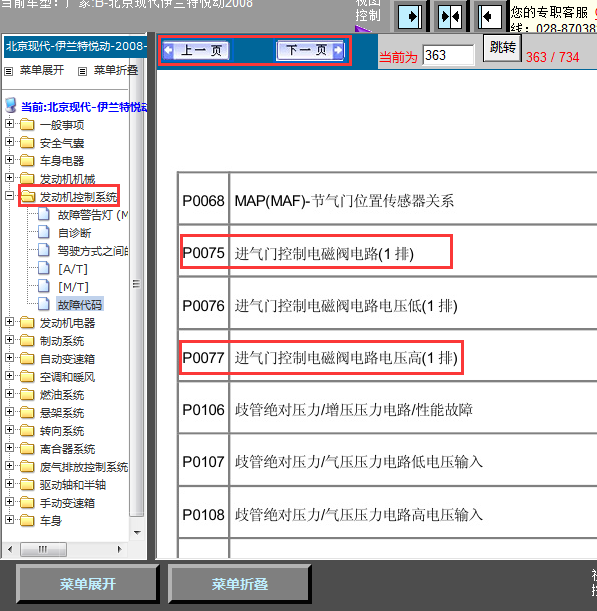Image resolution: width=597 pixels, height=611 pixels.
Task: Click the P0068 fault code cell
Action: click(x=203, y=201)
